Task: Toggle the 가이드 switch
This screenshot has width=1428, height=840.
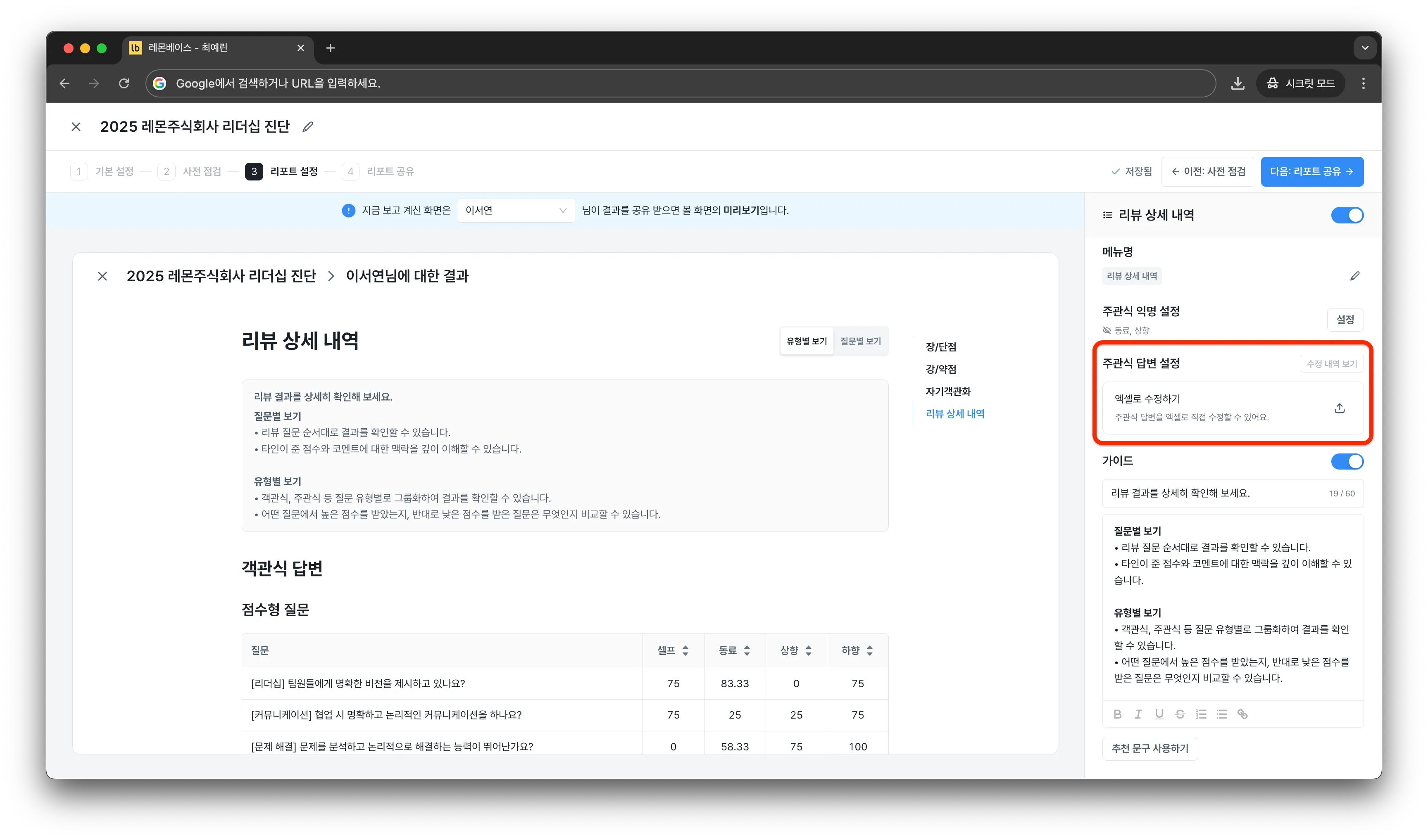Action: point(1347,462)
